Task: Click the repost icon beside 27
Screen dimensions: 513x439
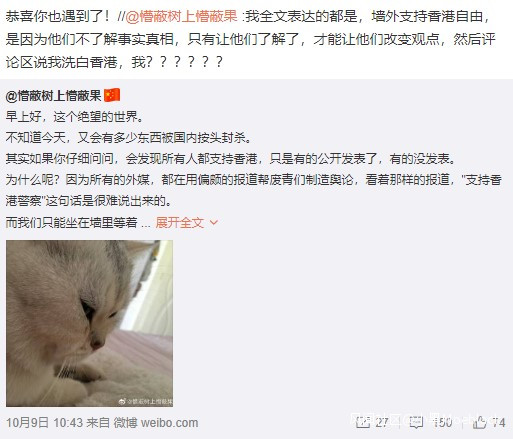Action: [x=363, y=423]
